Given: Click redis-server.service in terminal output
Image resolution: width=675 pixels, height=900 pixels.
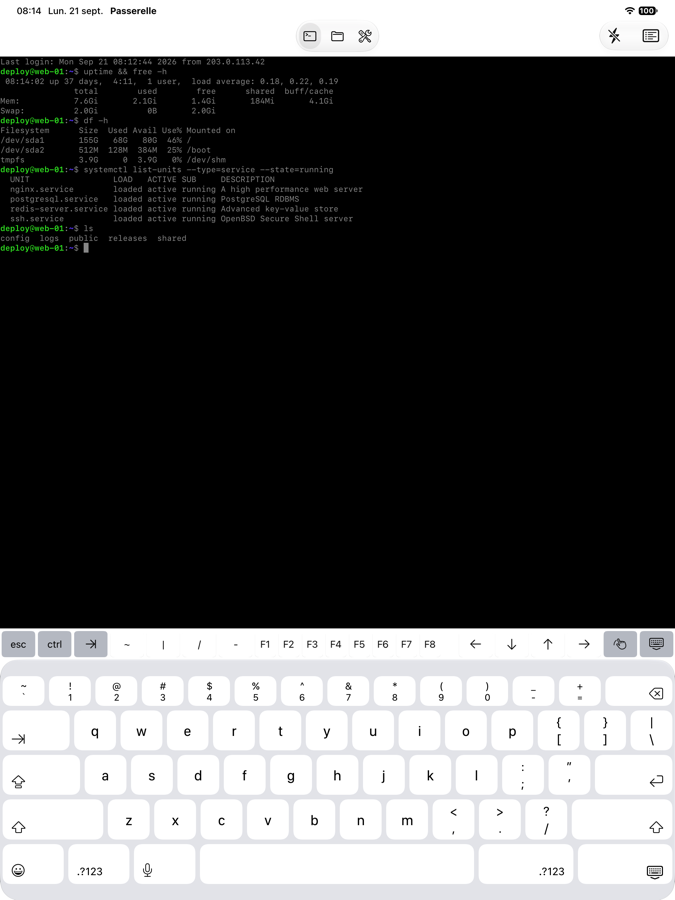Looking at the screenshot, I should pos(59,209).
